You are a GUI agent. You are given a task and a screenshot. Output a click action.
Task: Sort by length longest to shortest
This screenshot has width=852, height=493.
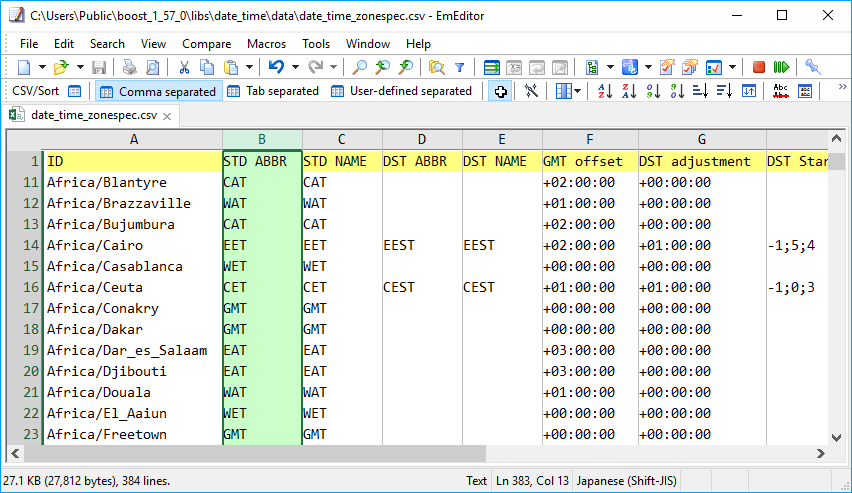point(725,91)
